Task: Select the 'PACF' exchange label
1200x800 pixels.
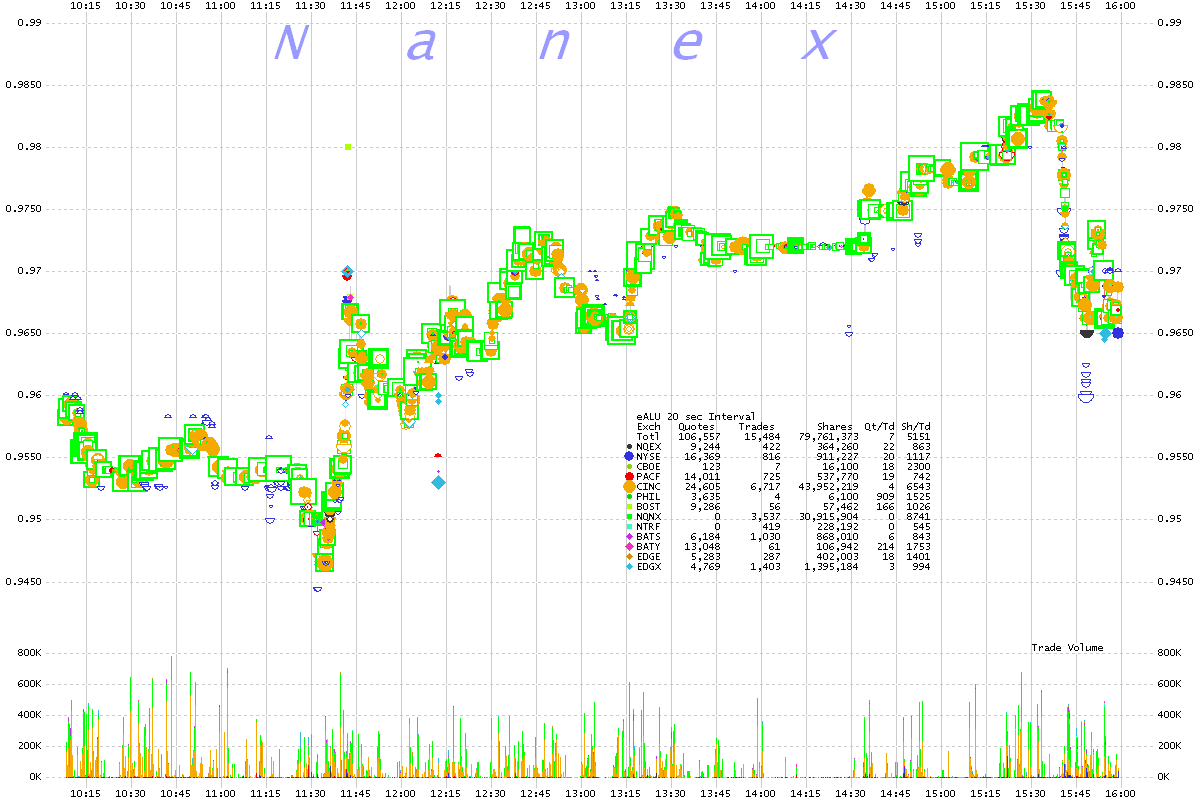Action: 649,476
